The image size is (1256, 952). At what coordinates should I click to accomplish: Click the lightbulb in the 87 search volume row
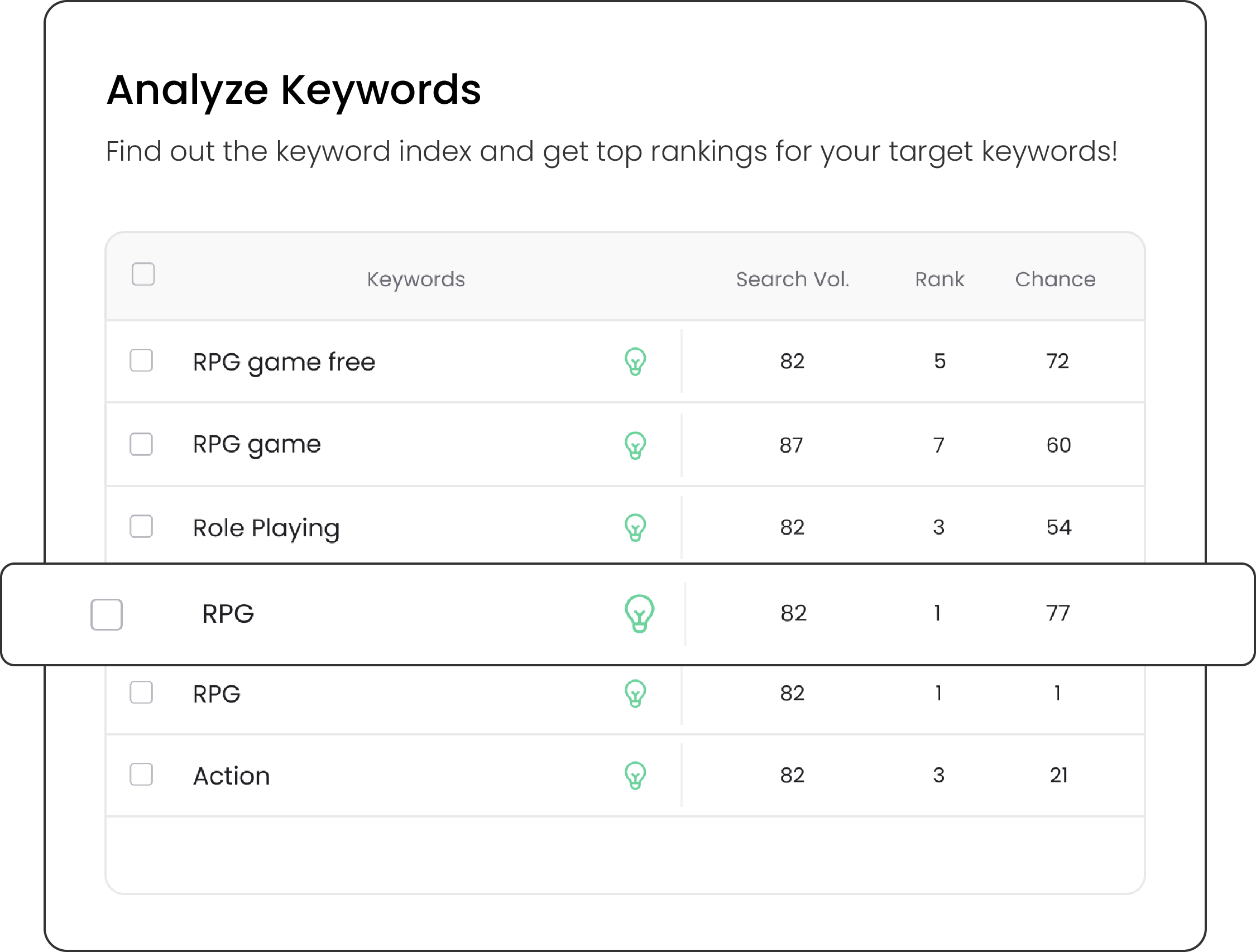click(635, 446)
